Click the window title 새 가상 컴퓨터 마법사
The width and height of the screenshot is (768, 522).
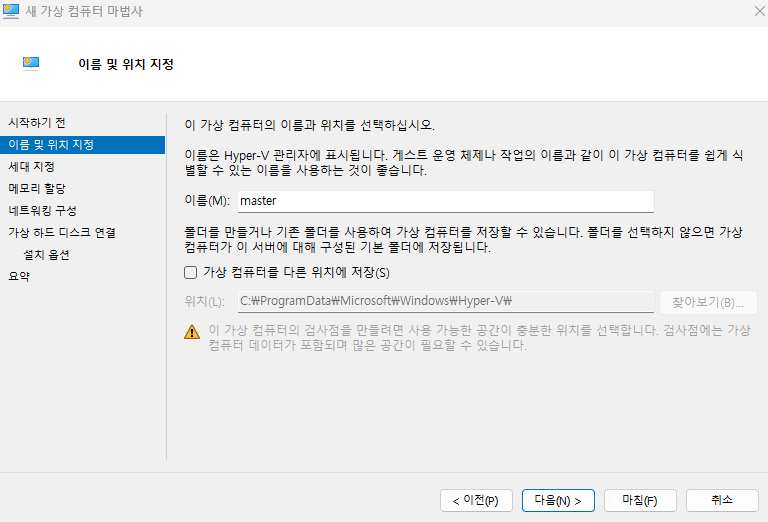tap(84, 11)
